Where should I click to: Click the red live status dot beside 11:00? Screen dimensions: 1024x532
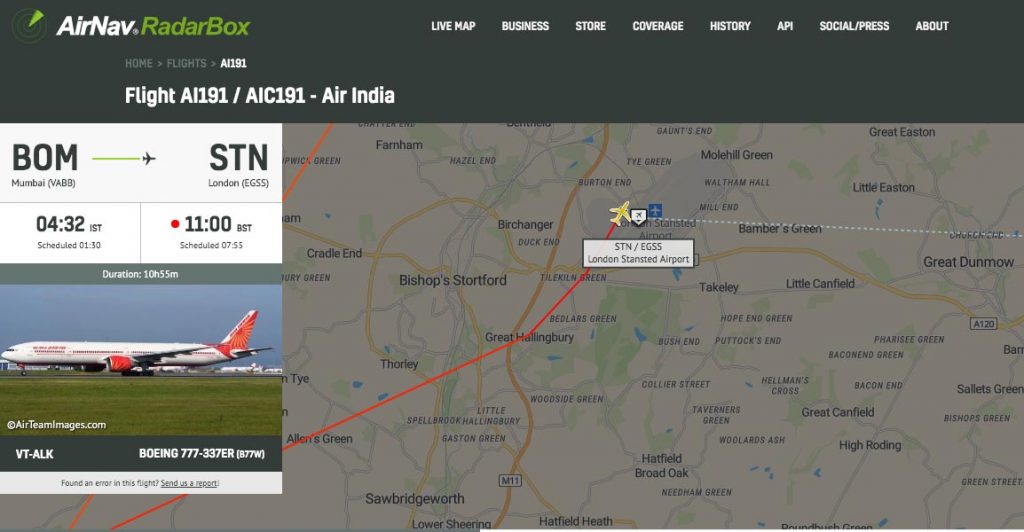click(x=175, y=224)
